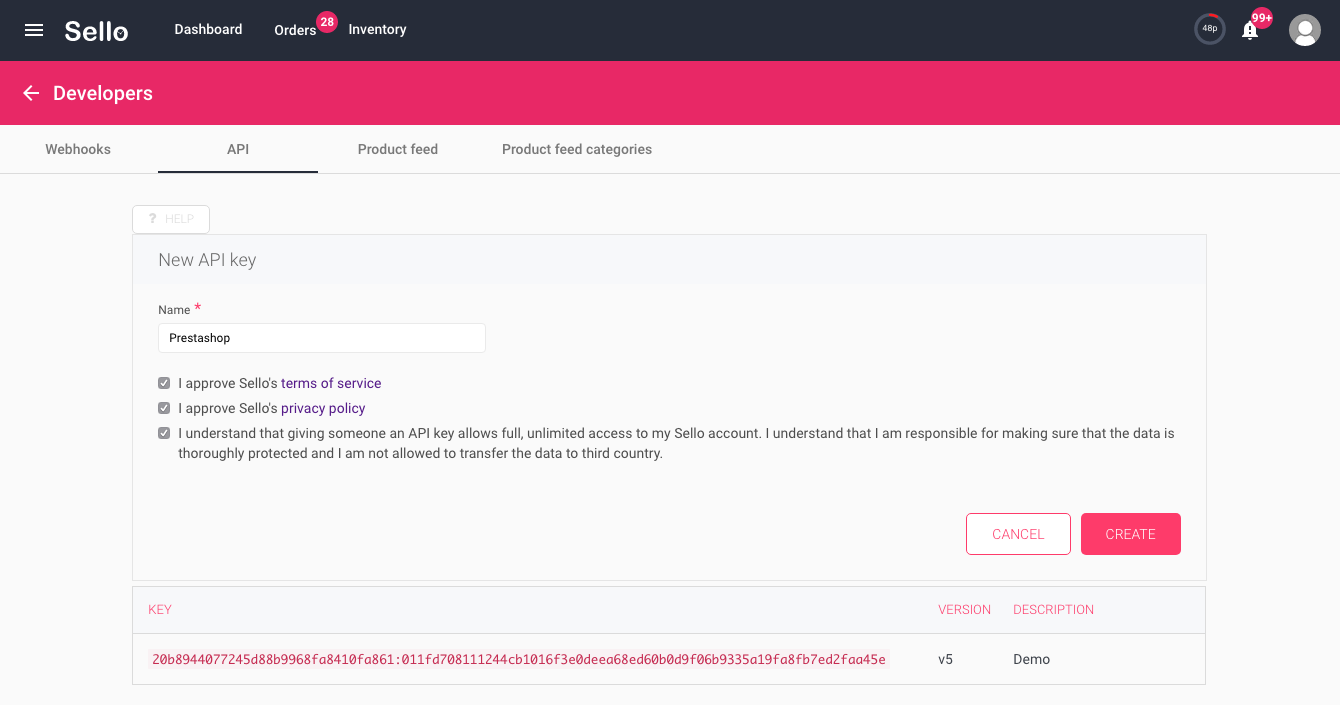Click the 99+ notifications badge
The image size is (1340, 705).
pyautogui.click(x=1262, y=18)
